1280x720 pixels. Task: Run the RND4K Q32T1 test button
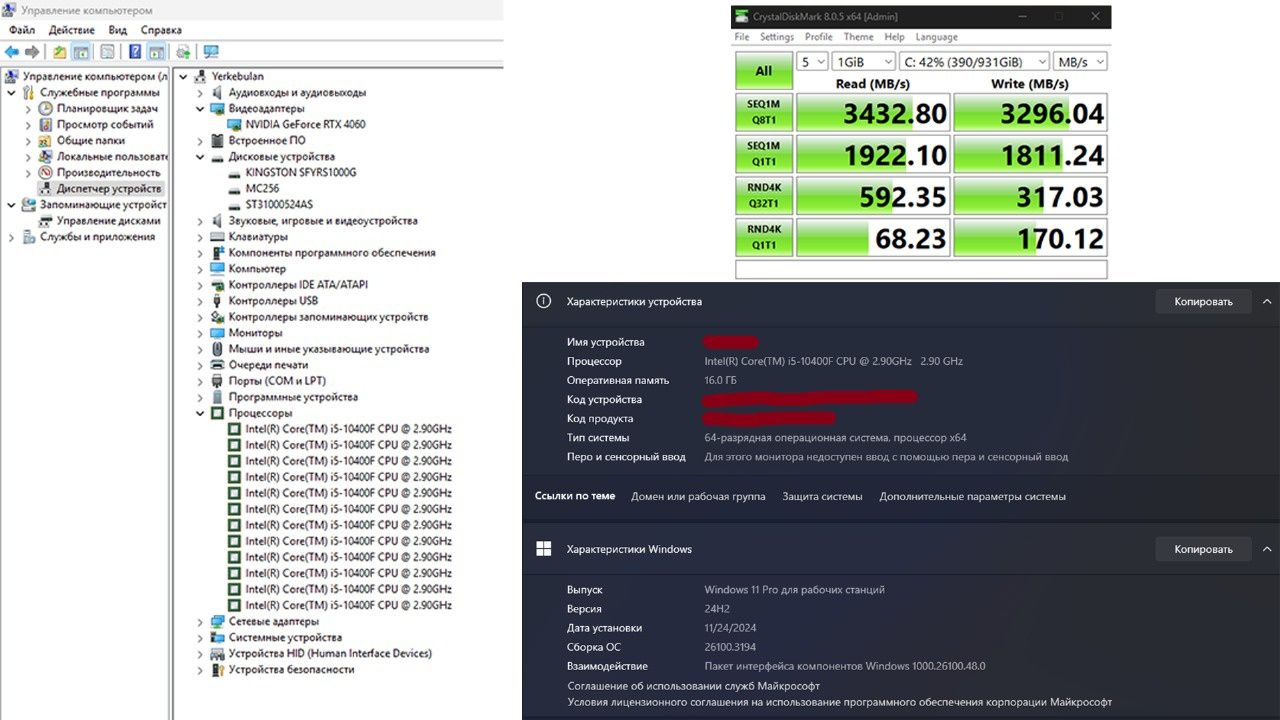pyautogui.click(x=764, y=196)
